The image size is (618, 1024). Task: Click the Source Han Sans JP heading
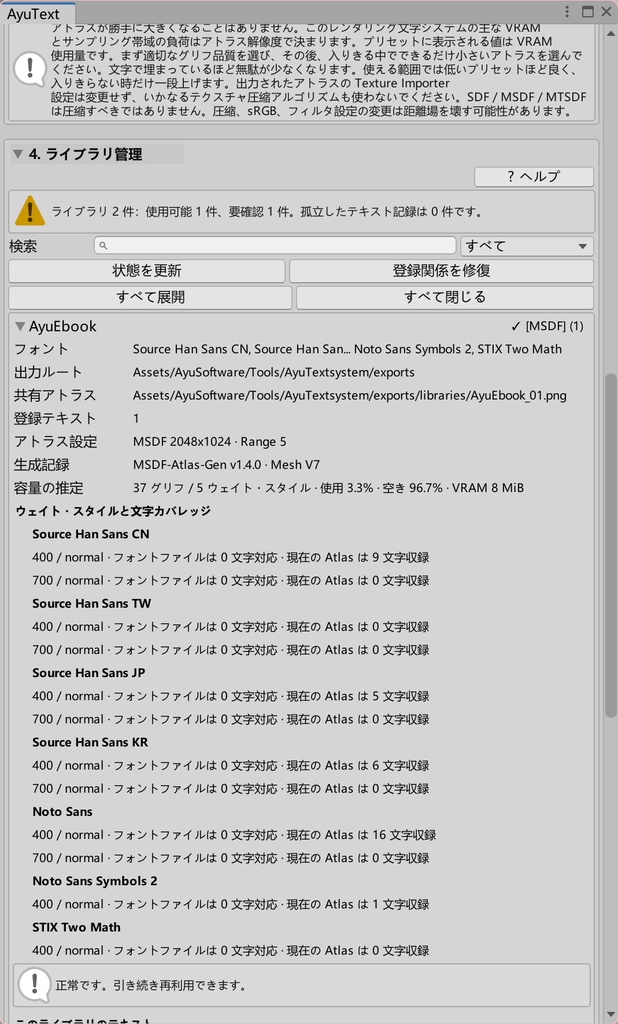(x=89, y=673)
